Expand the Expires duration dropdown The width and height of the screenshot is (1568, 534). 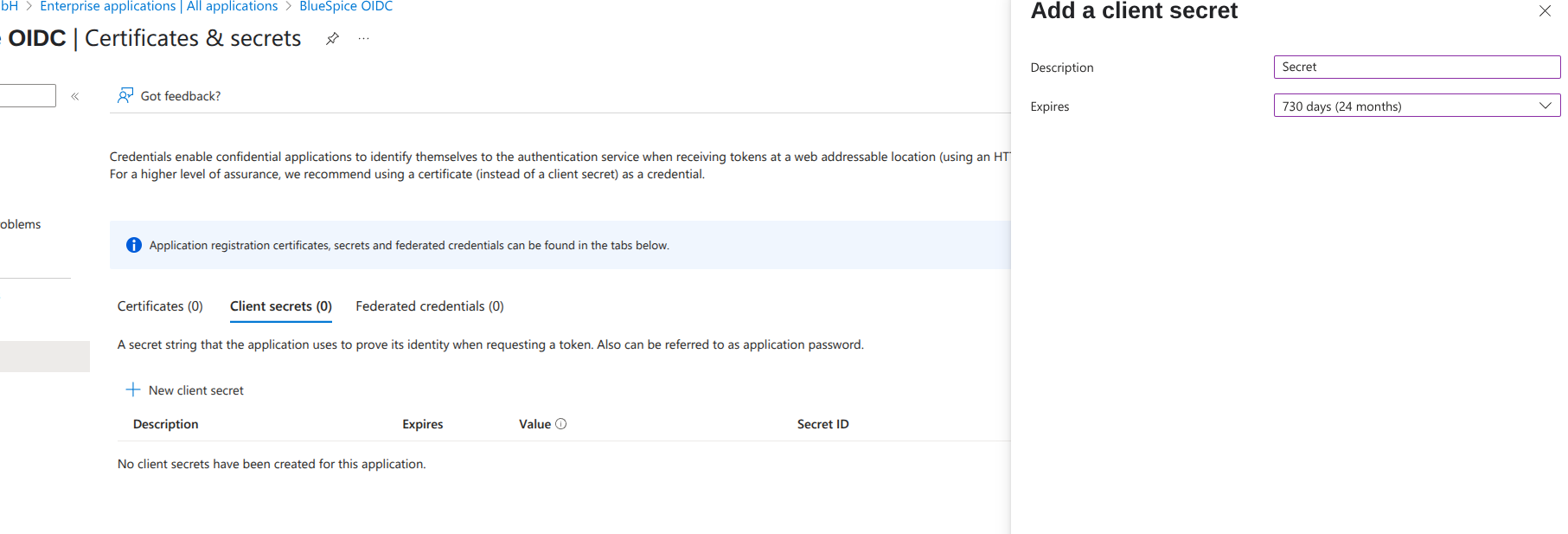coord(1417,106)
